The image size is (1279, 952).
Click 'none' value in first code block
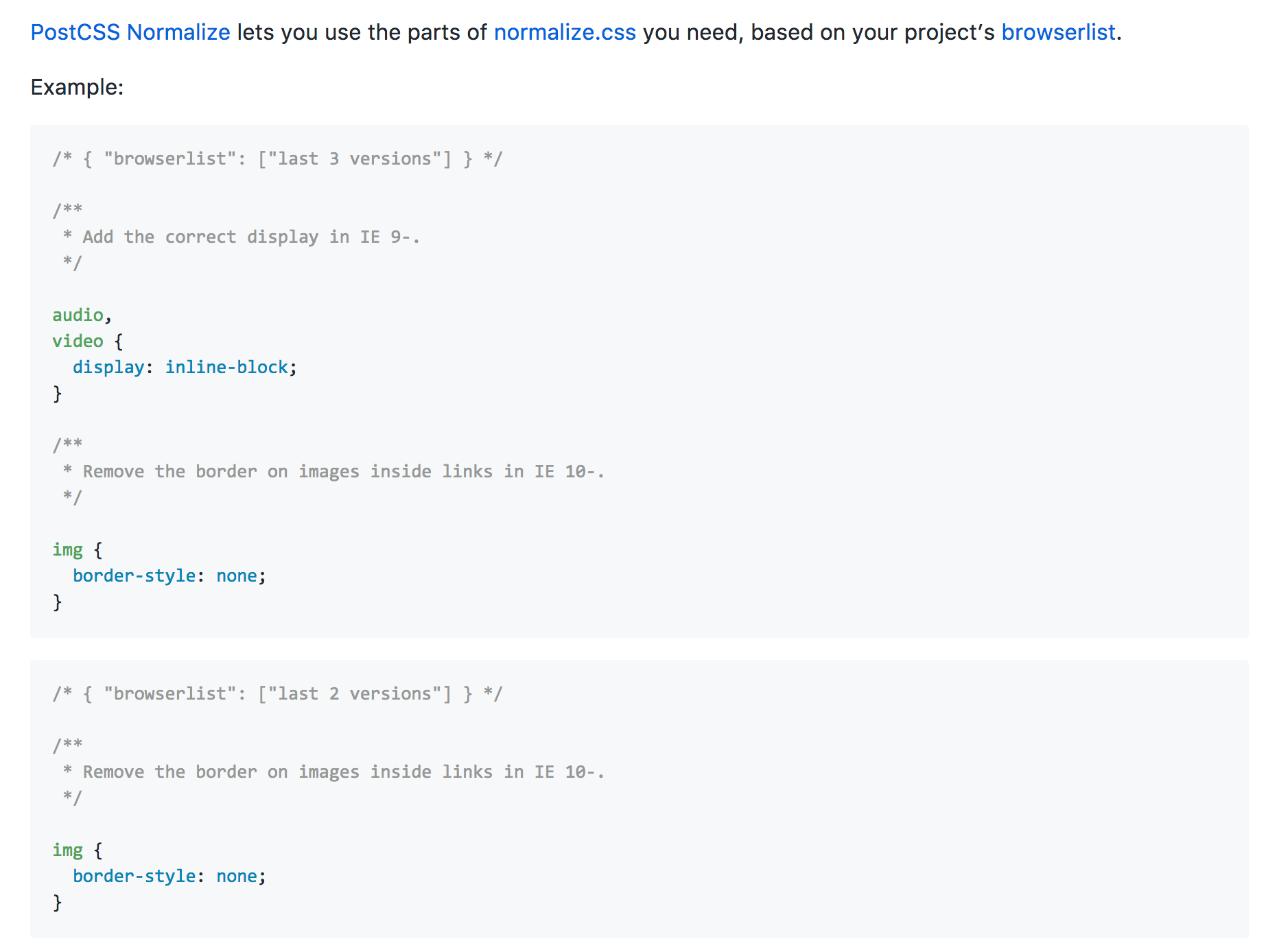237,575
